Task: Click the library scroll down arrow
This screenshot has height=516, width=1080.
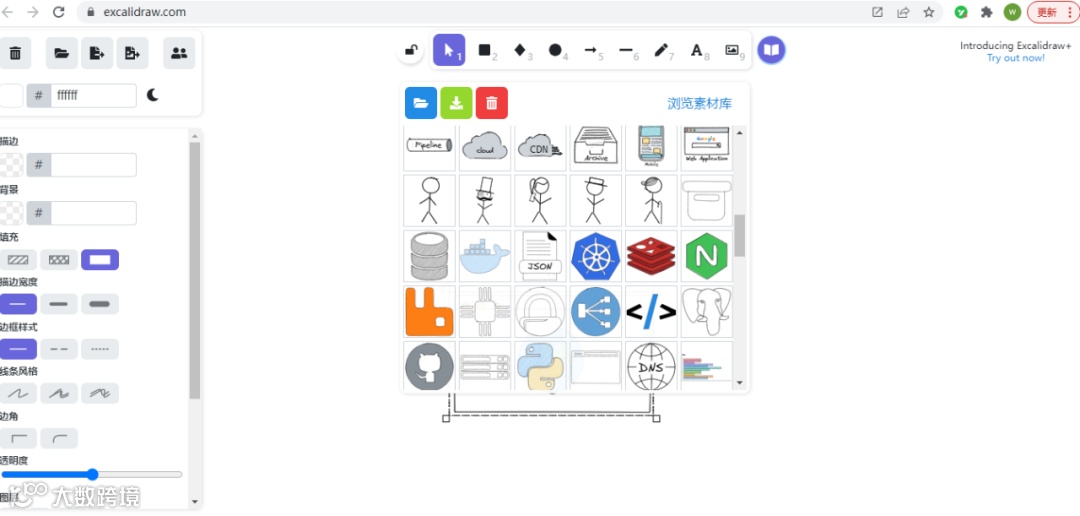Action: pyautogui.click(x=740, y=383)
